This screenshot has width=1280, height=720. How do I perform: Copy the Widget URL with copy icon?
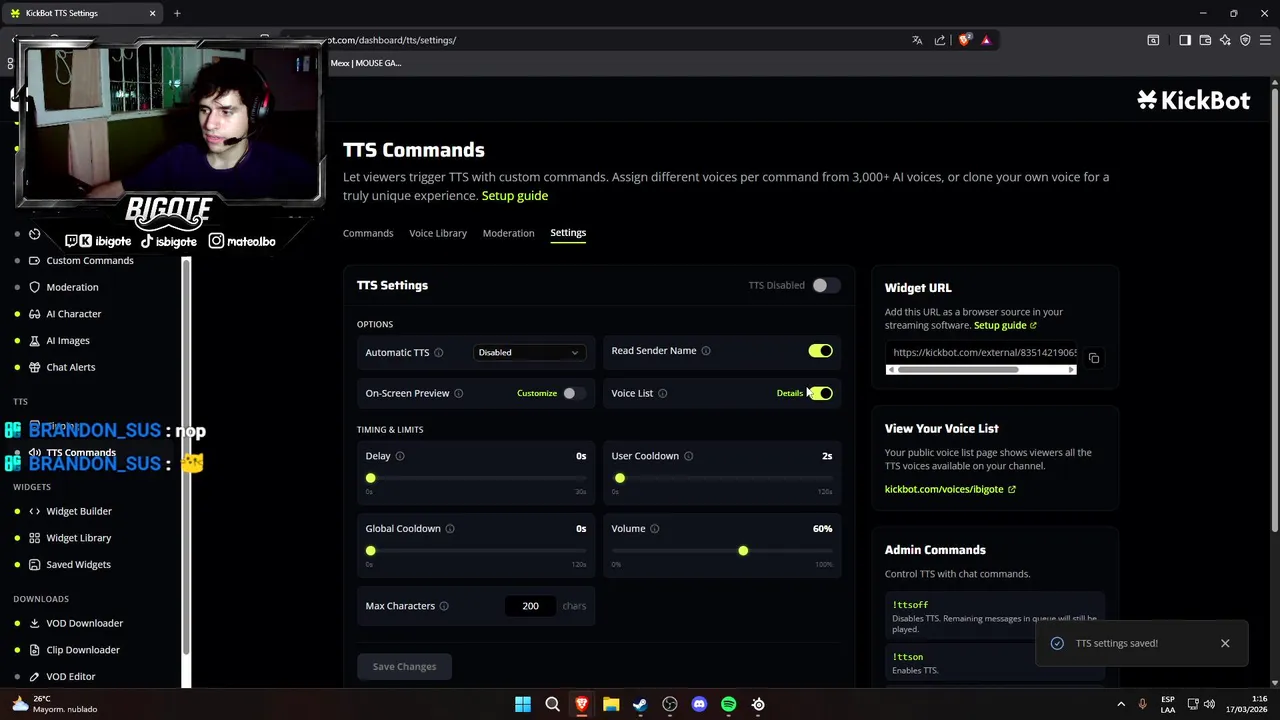coord(1094,358)
